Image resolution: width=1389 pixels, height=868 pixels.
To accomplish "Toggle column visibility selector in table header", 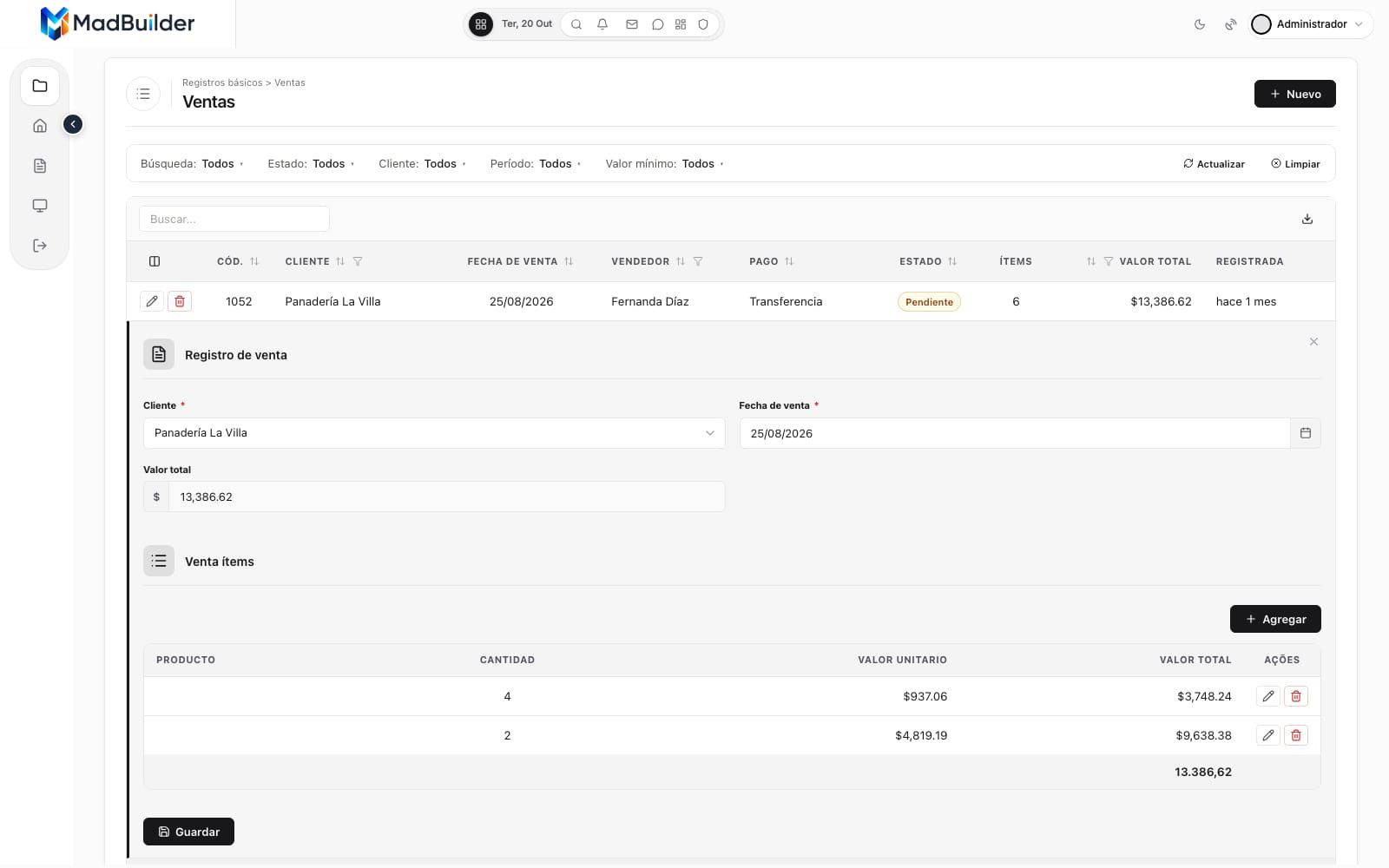I will point(155,261).
